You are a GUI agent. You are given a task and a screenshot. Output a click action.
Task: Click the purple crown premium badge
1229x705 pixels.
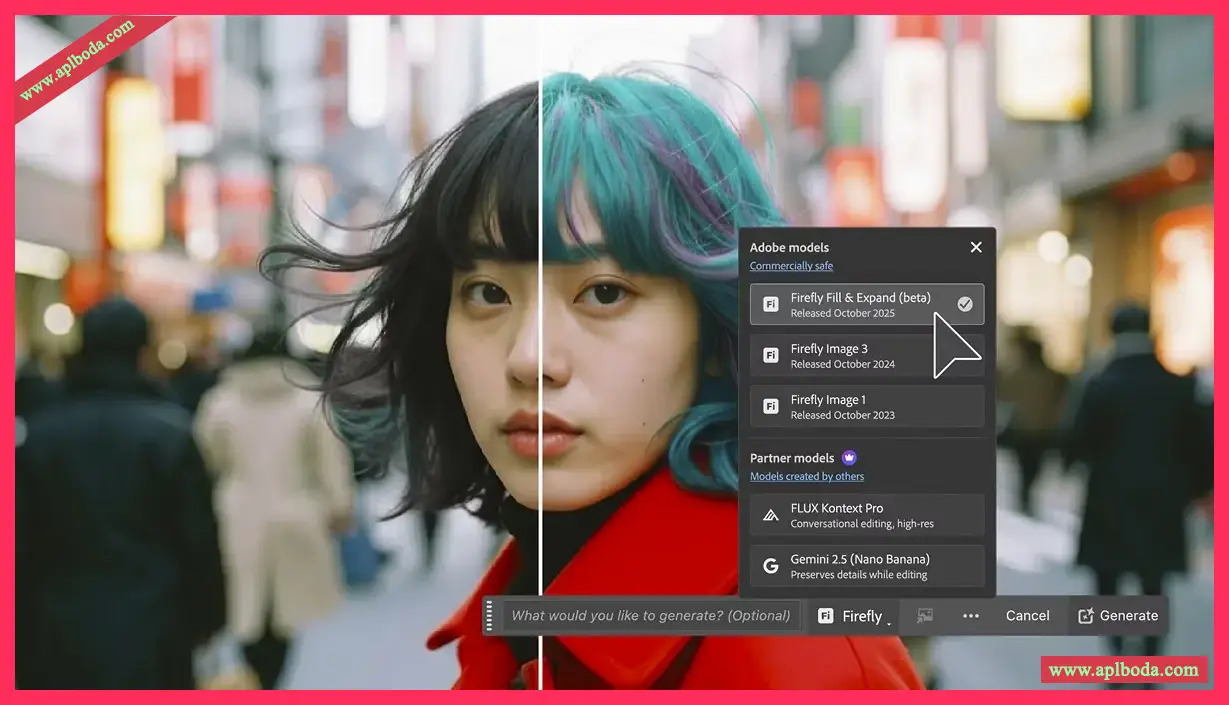pyautogui.click(x=849, y=458)
